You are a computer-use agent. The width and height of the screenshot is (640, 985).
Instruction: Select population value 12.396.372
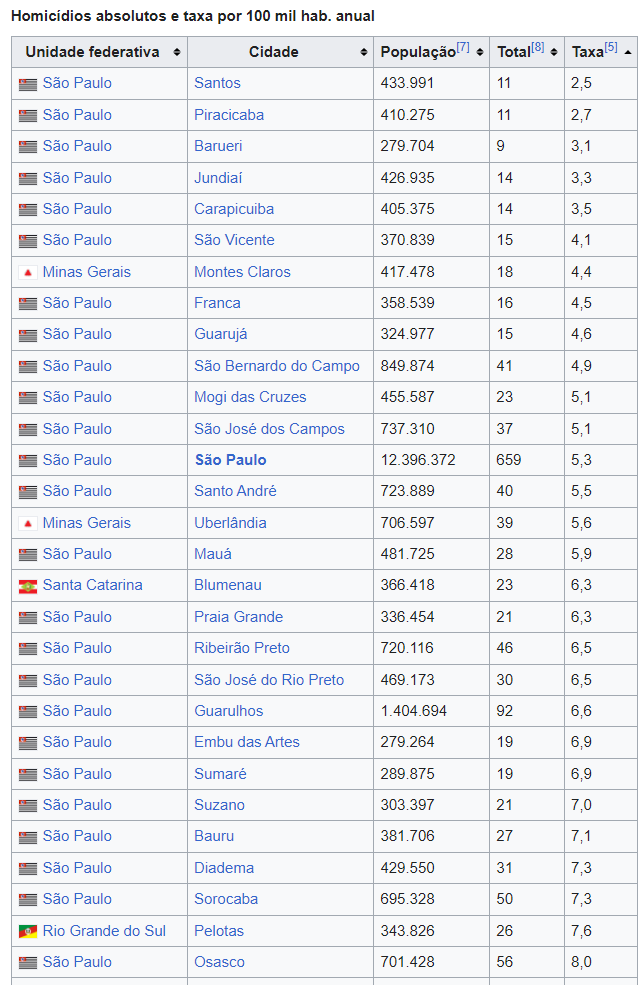418,460
